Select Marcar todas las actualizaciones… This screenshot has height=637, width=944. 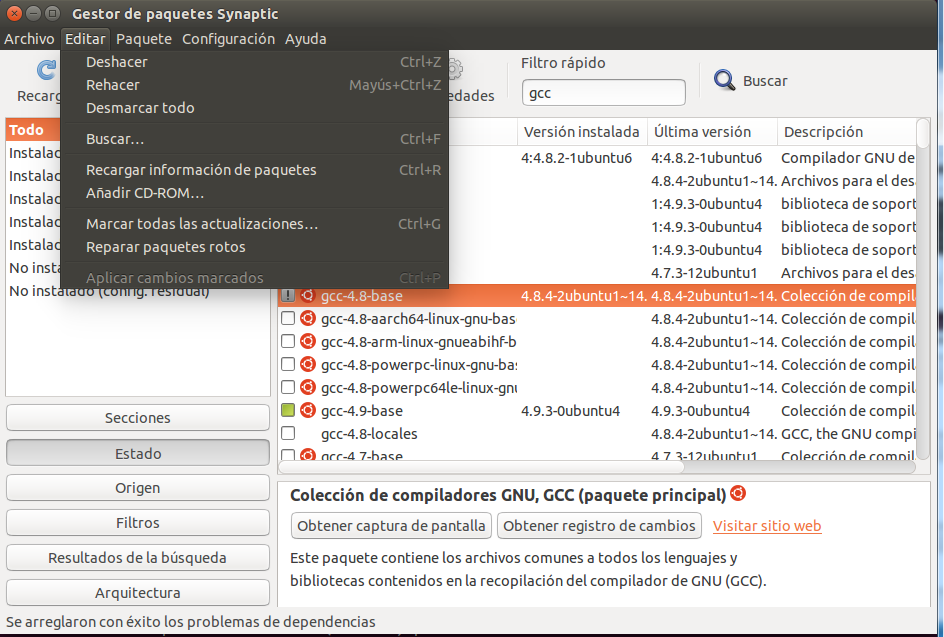(x=255, y=224)
